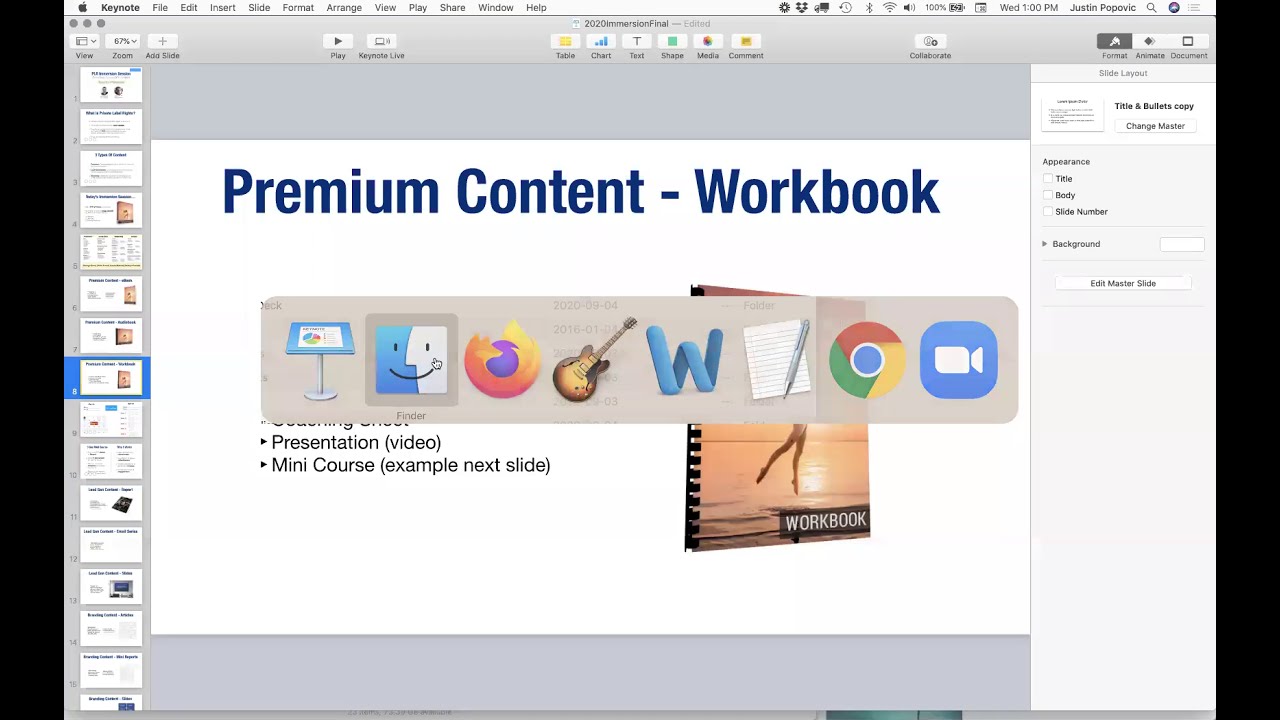The width and height of the screenshot is (1280, 720).
Task: Open the Bluetooth menu bar icon
Action: pyautogui.click(x=869, y=7)
